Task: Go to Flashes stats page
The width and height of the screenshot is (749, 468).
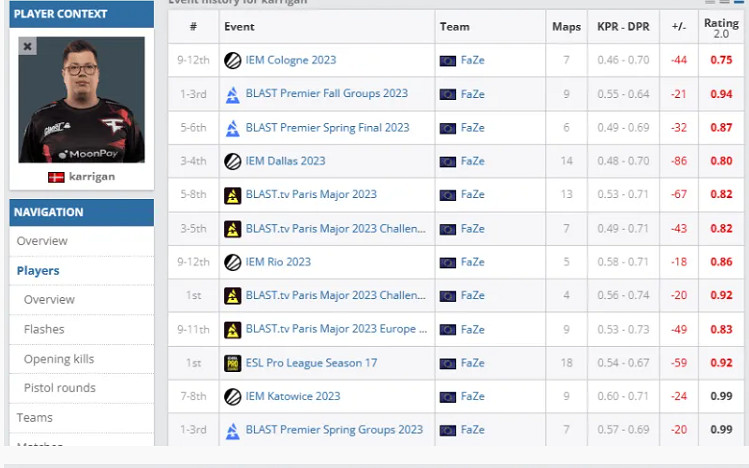Action: (x=44, y=329)
